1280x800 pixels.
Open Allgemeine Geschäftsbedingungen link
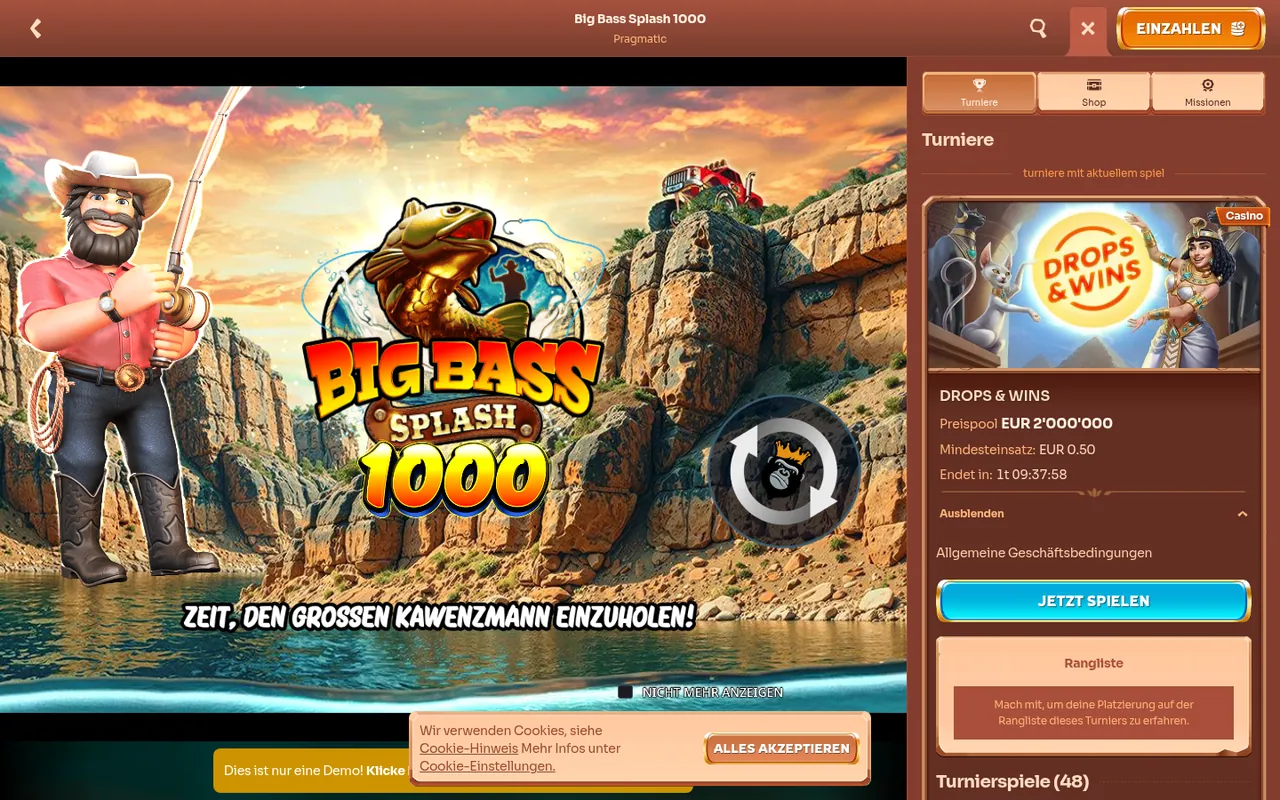pos(1044,553)
